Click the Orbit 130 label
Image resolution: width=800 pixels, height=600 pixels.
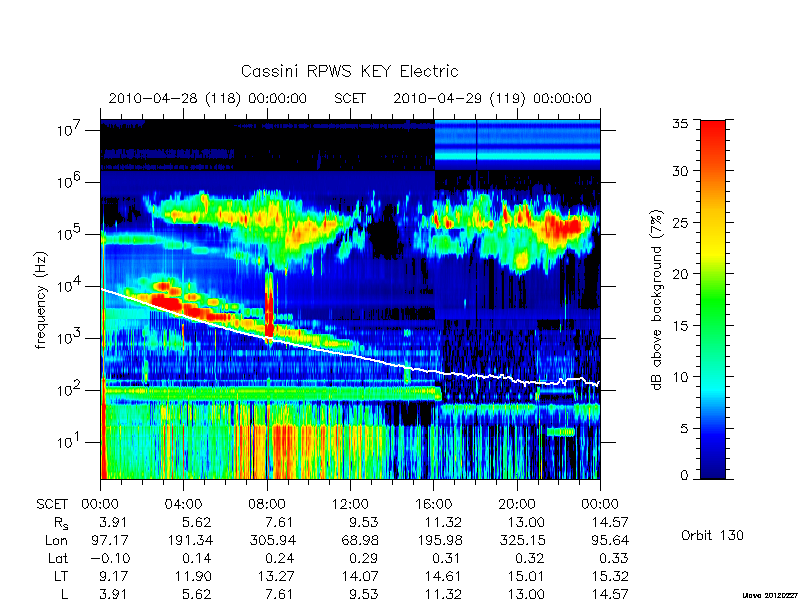click(x=712, y=535)
